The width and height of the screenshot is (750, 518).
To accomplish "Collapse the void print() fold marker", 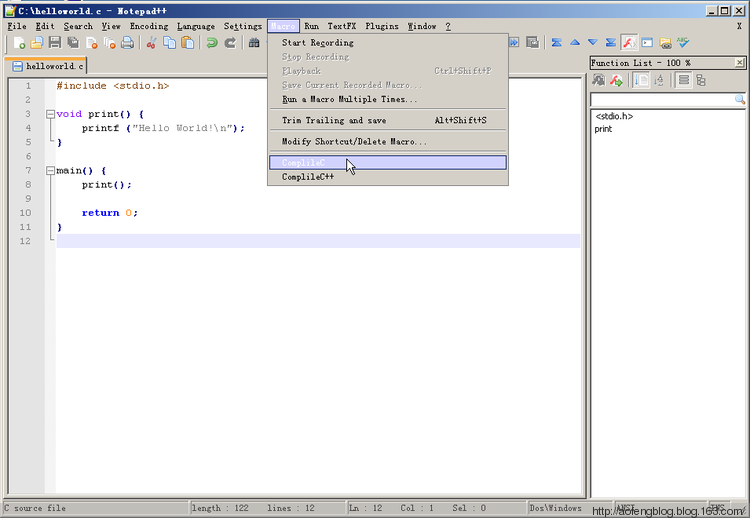I will pyautogui.click(x=50, y=114).
